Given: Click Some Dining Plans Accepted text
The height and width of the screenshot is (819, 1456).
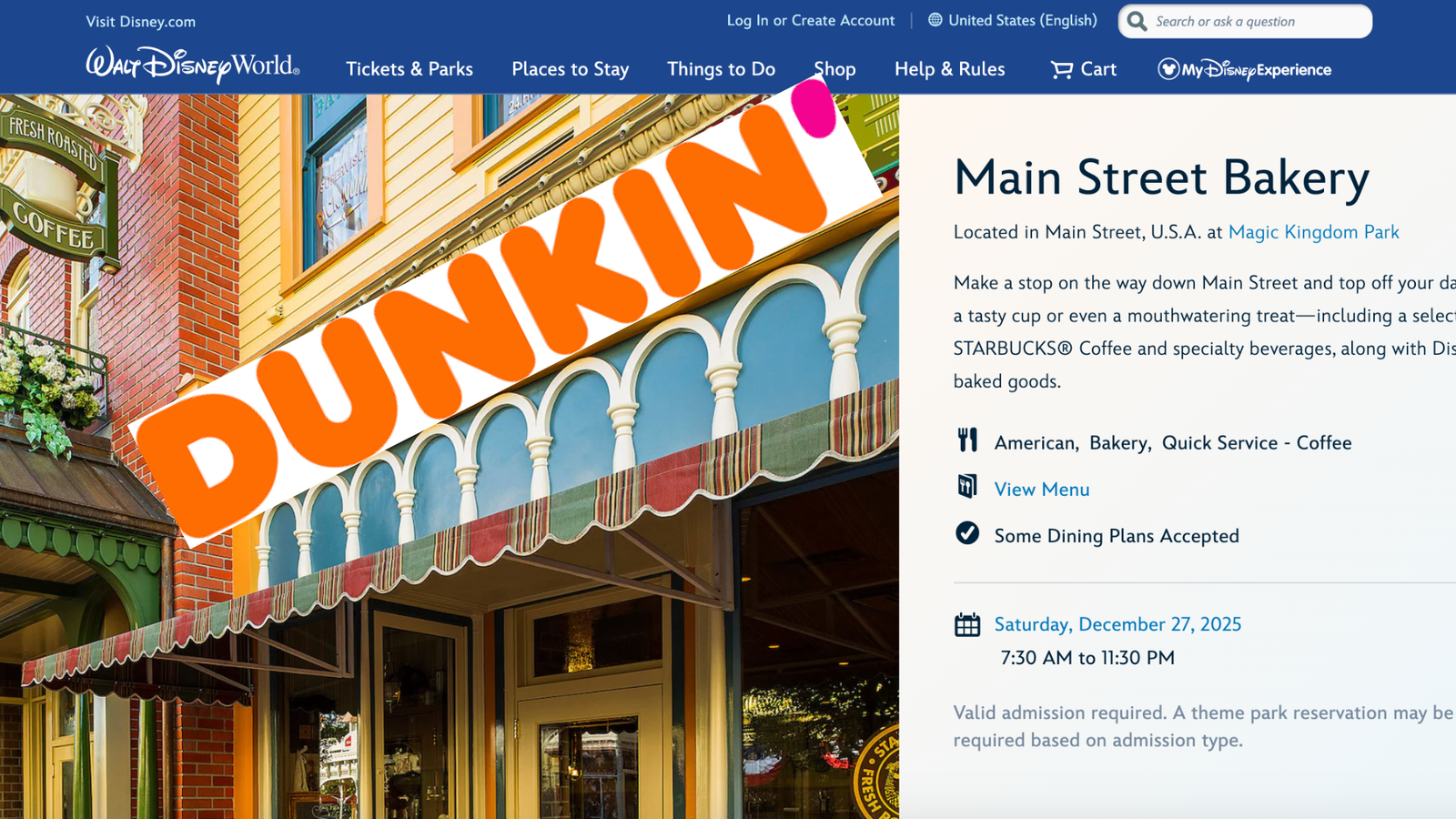Looking at the screenshot, I should coord(1117,536).
